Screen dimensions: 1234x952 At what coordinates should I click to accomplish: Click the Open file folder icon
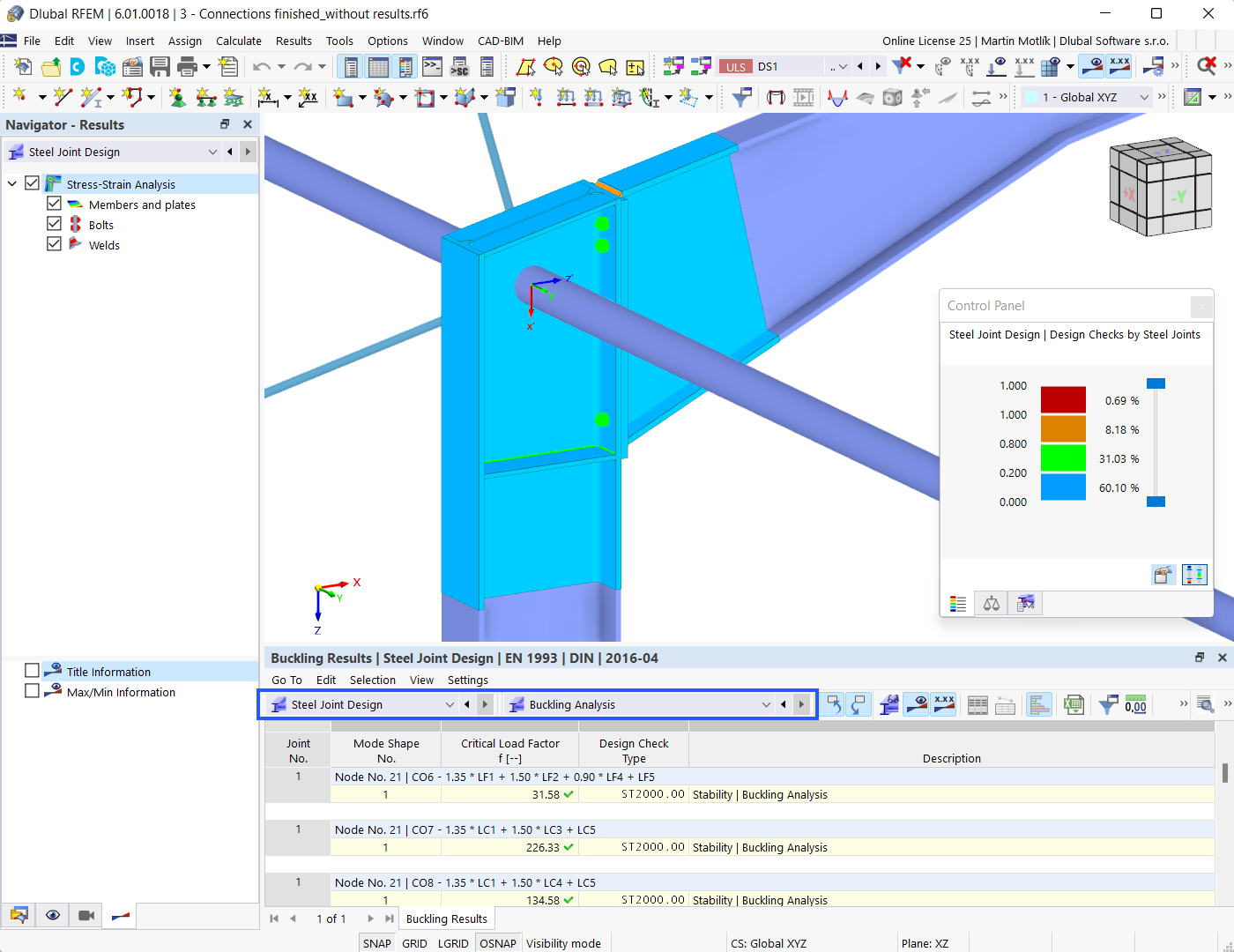pos(51,66)
